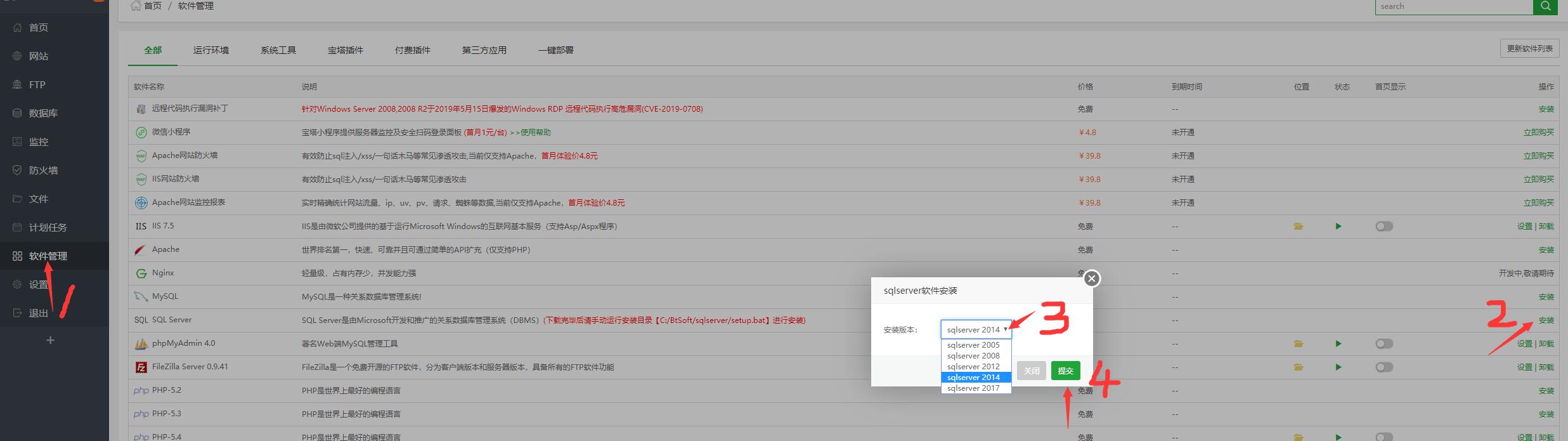Switch to the 系统工具 tab

click(x=278, y=50)
